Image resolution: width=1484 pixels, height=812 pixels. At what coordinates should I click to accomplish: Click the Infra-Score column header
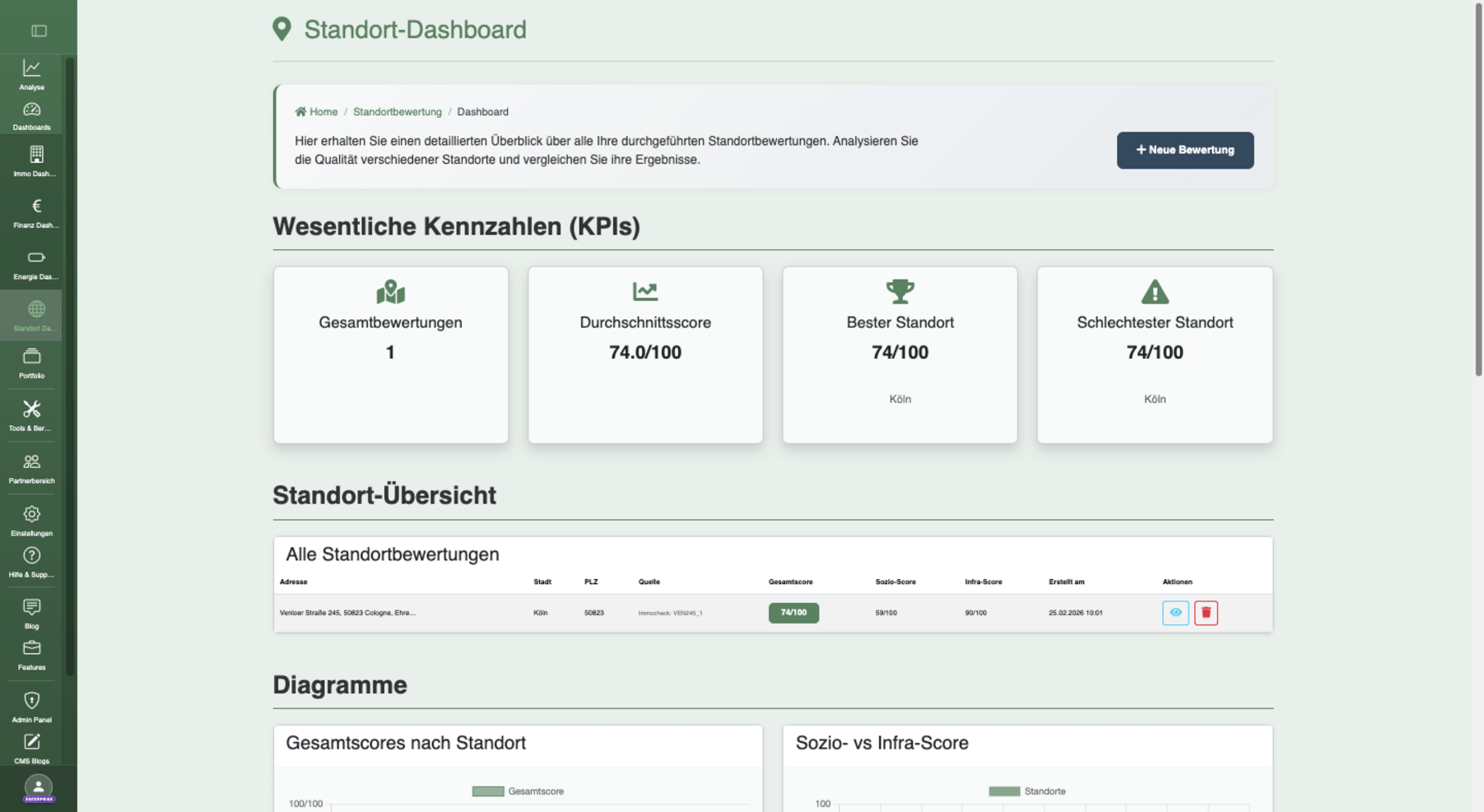[984, 582]
